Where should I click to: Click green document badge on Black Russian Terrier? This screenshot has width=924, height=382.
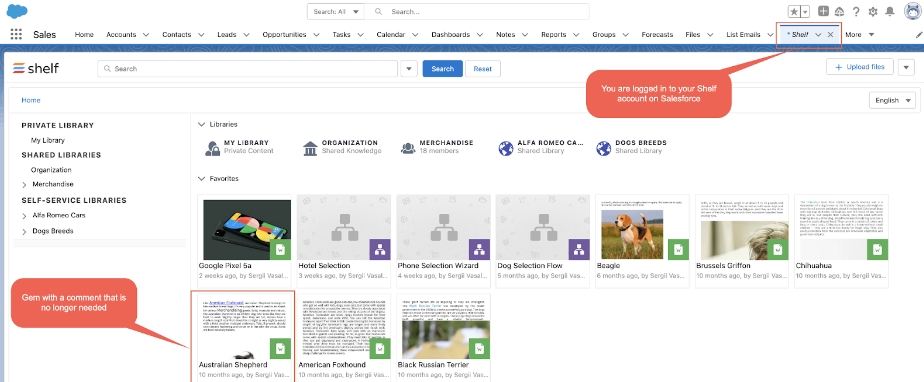click(480, 349)
